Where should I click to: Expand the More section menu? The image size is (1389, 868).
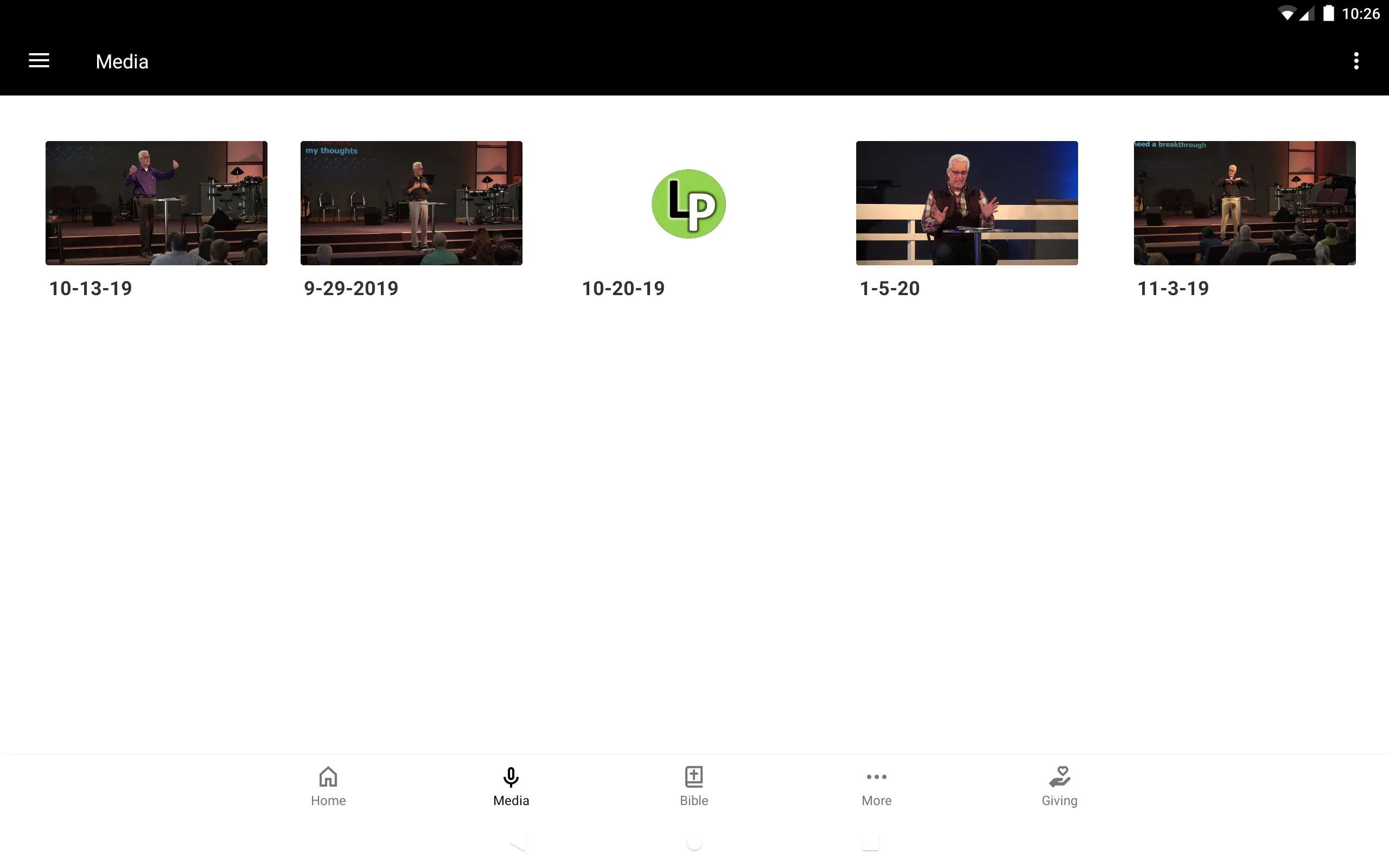pyautogui.click(x=876, y=786)
